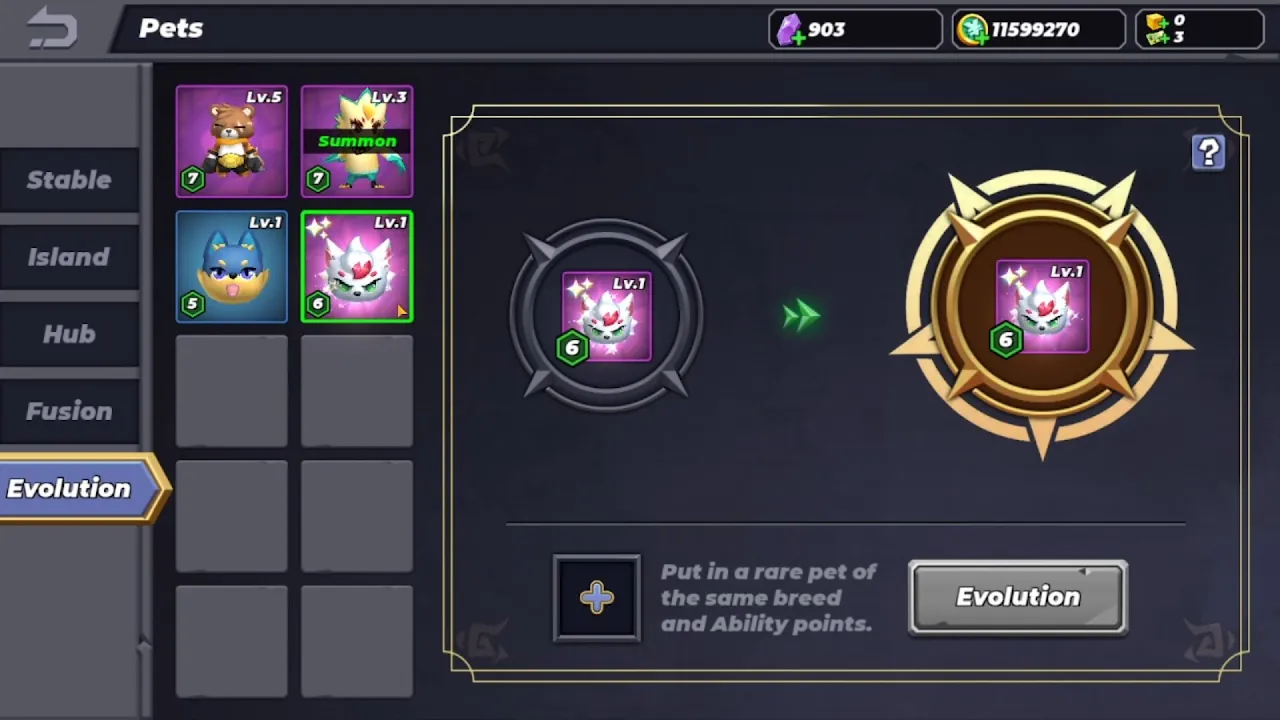Go to the Fusion tab
This screenshot has width=1280, height=720.
pyautogui.click(x=69, y=411)
